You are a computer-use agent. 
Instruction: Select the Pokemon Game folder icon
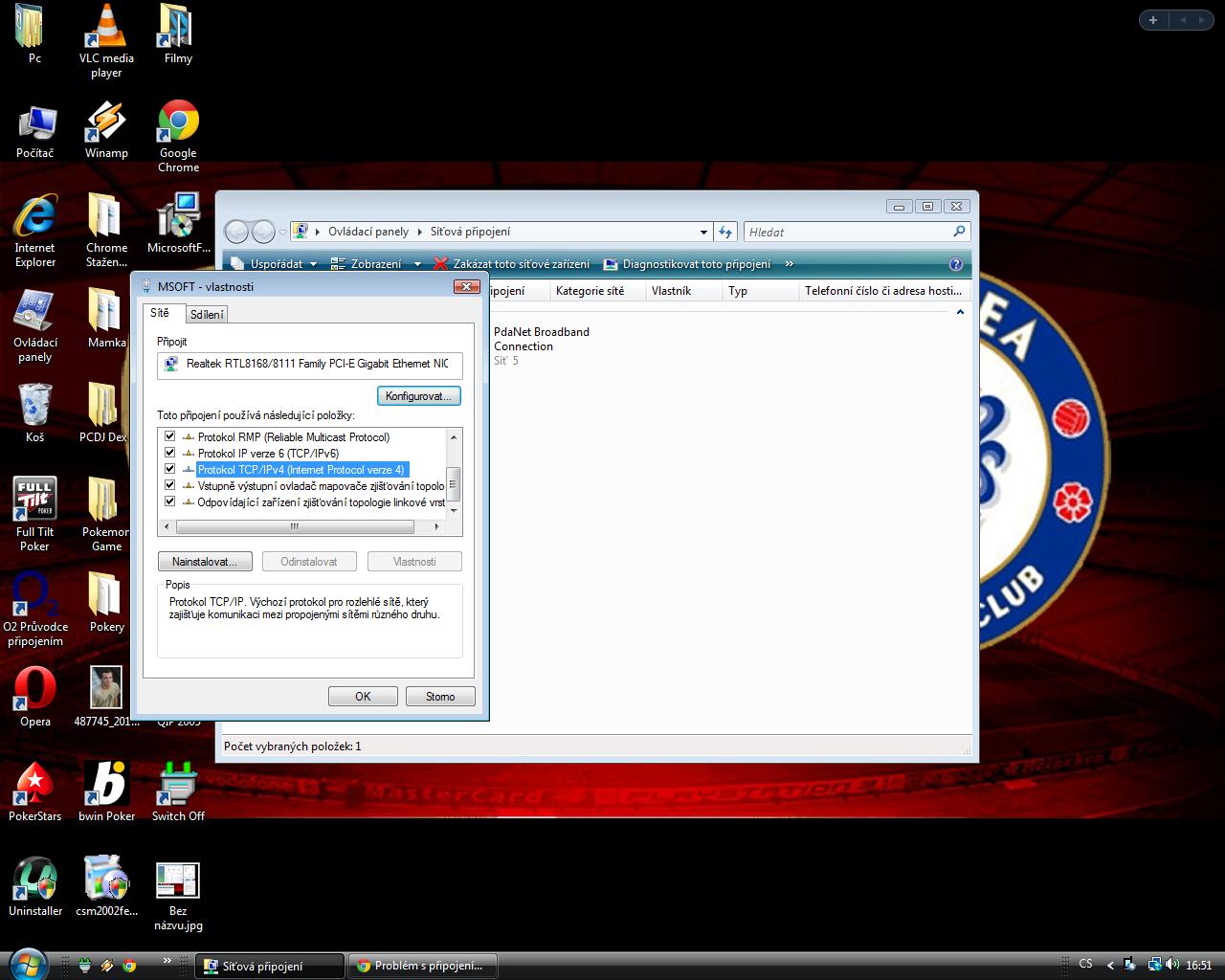click(106, 514)
